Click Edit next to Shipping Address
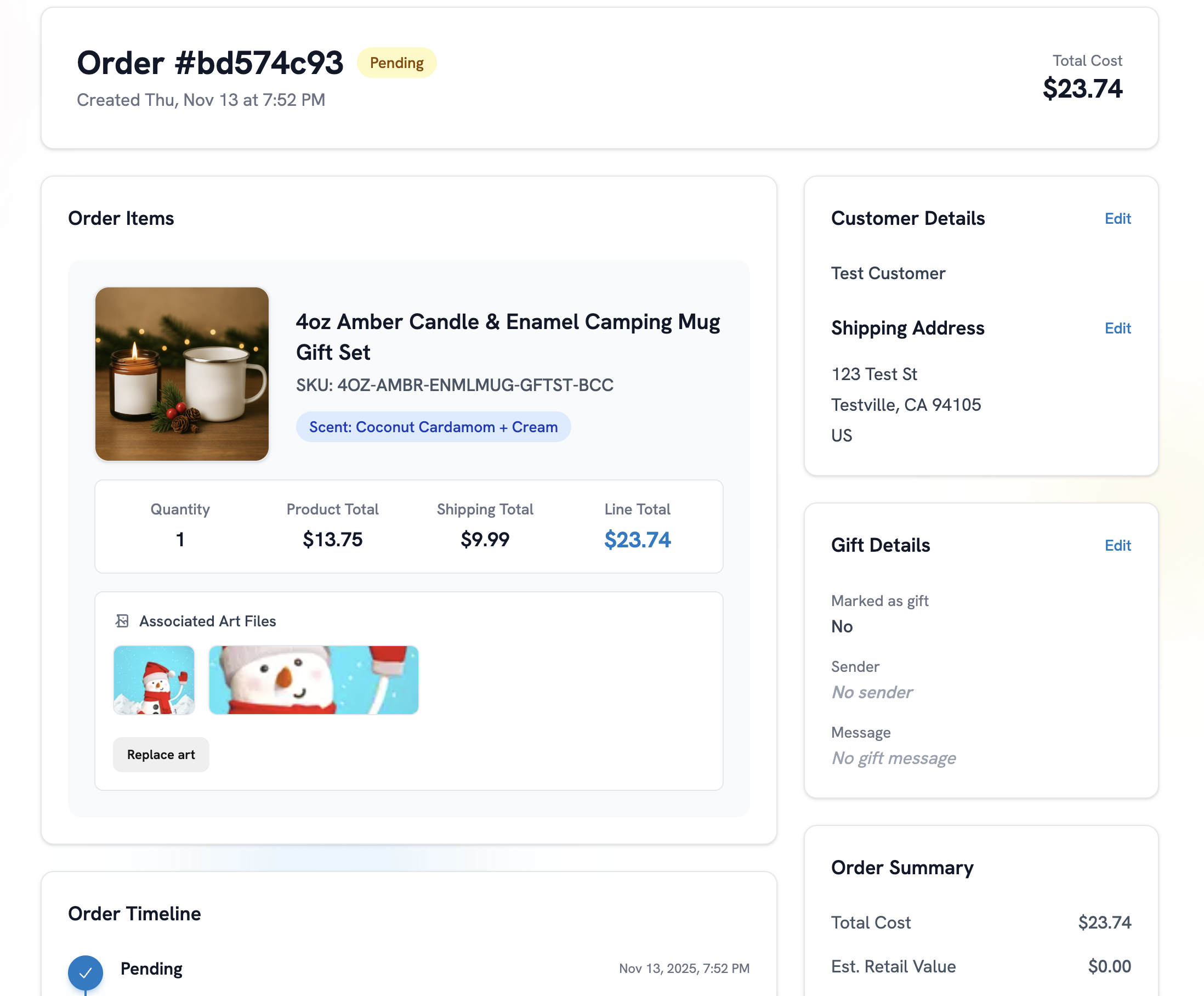The width and height of the screenshot is (1204, 996). point(1117,328)
